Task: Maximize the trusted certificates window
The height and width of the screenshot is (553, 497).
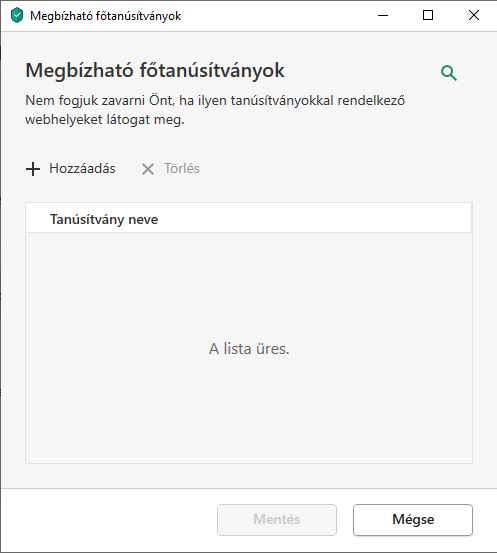Action: 428,16
